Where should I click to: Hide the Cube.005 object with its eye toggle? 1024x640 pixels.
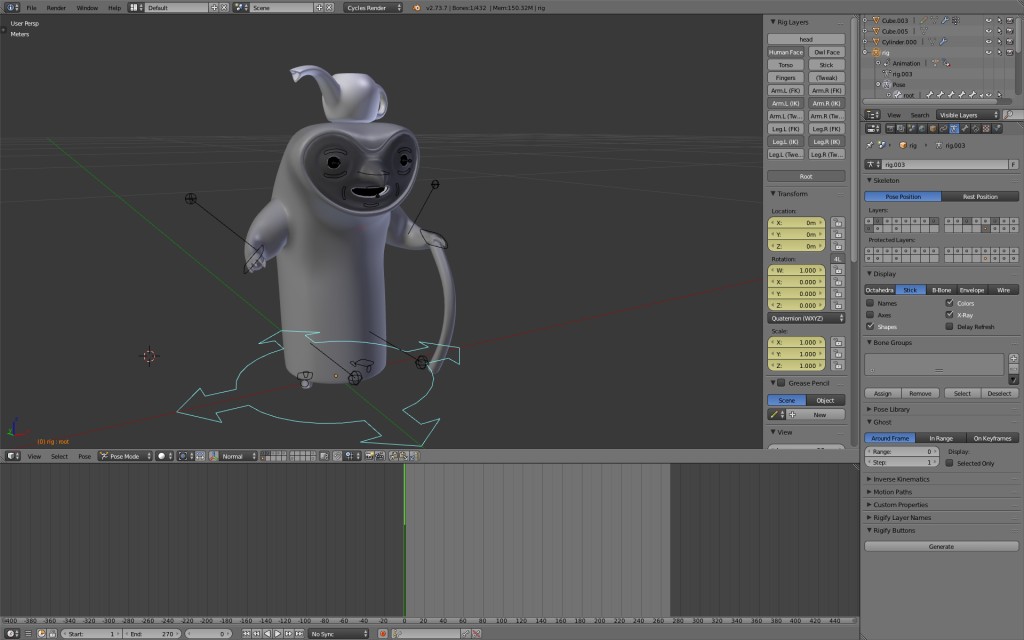988,31
